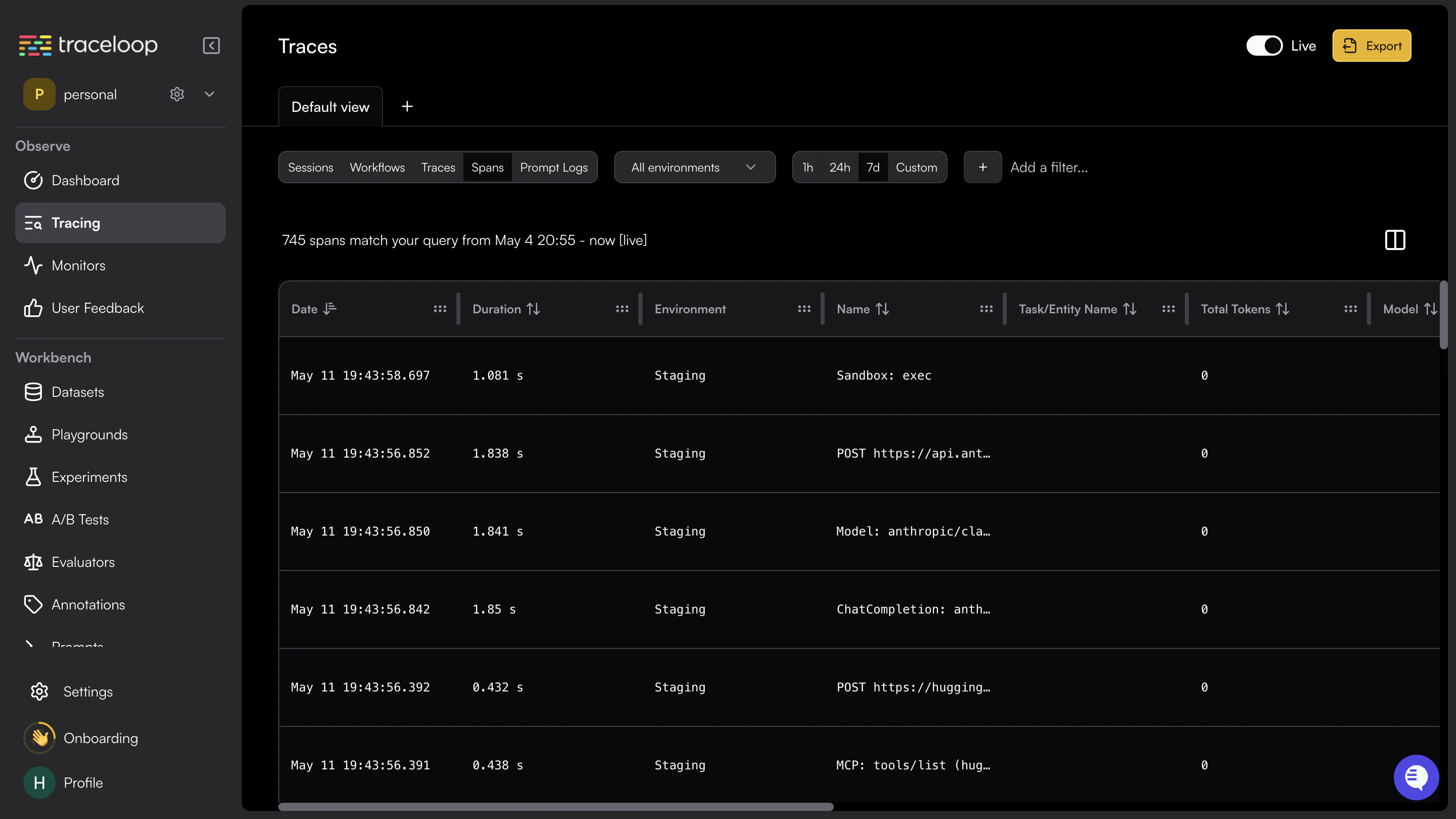Set time range to 7d
1456x819 pixels.
click(x=873, y=168)
